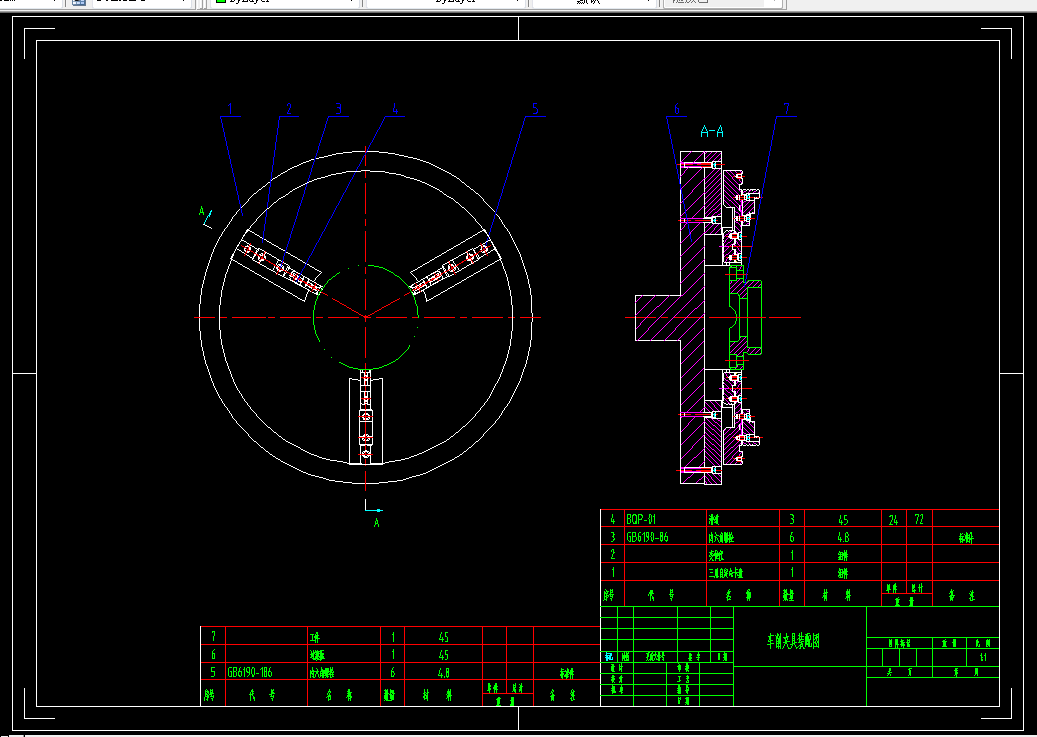The height and width of the screenshot is (737, 1037).
Task: Click value 4.8 in the GB6190-186 row
Action: tap(443, 673)
